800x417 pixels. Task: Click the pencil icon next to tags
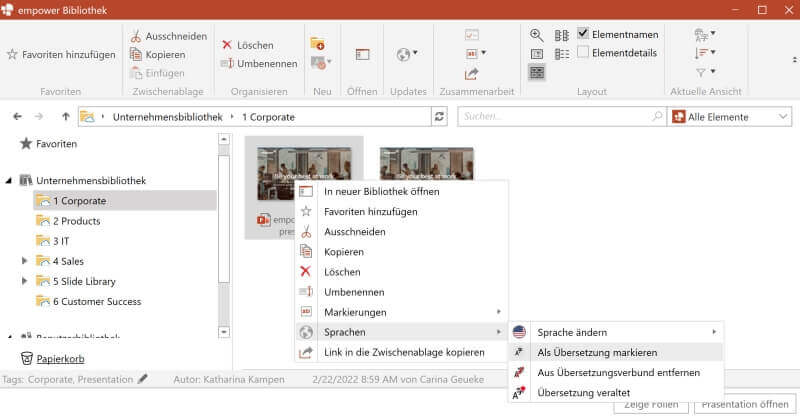pos(143,379)
